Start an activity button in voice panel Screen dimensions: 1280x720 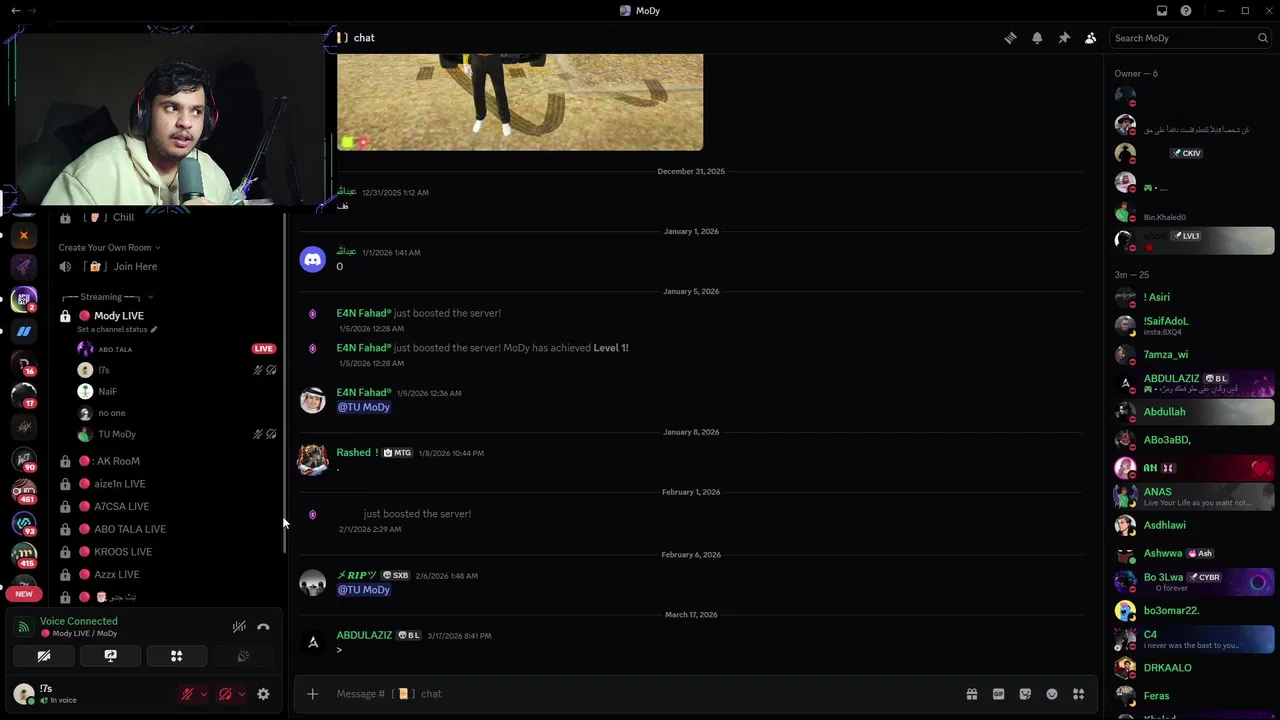176,656
